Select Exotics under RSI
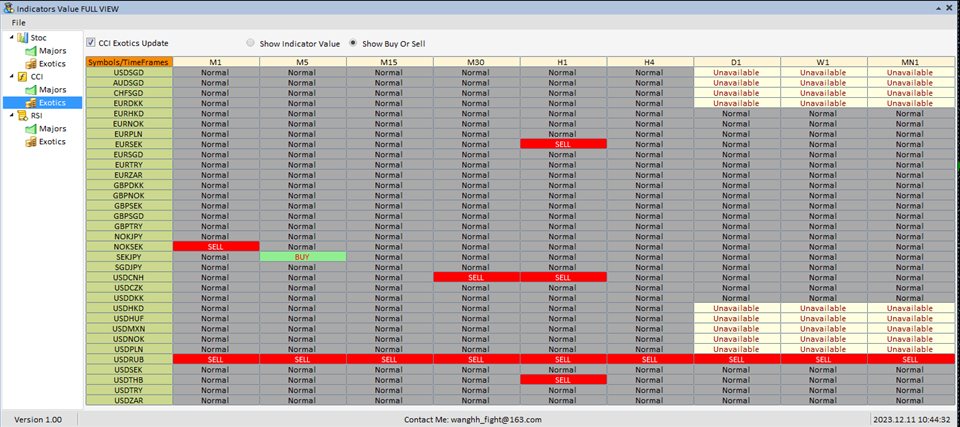960x427 pixels. (x=52, y=142)
